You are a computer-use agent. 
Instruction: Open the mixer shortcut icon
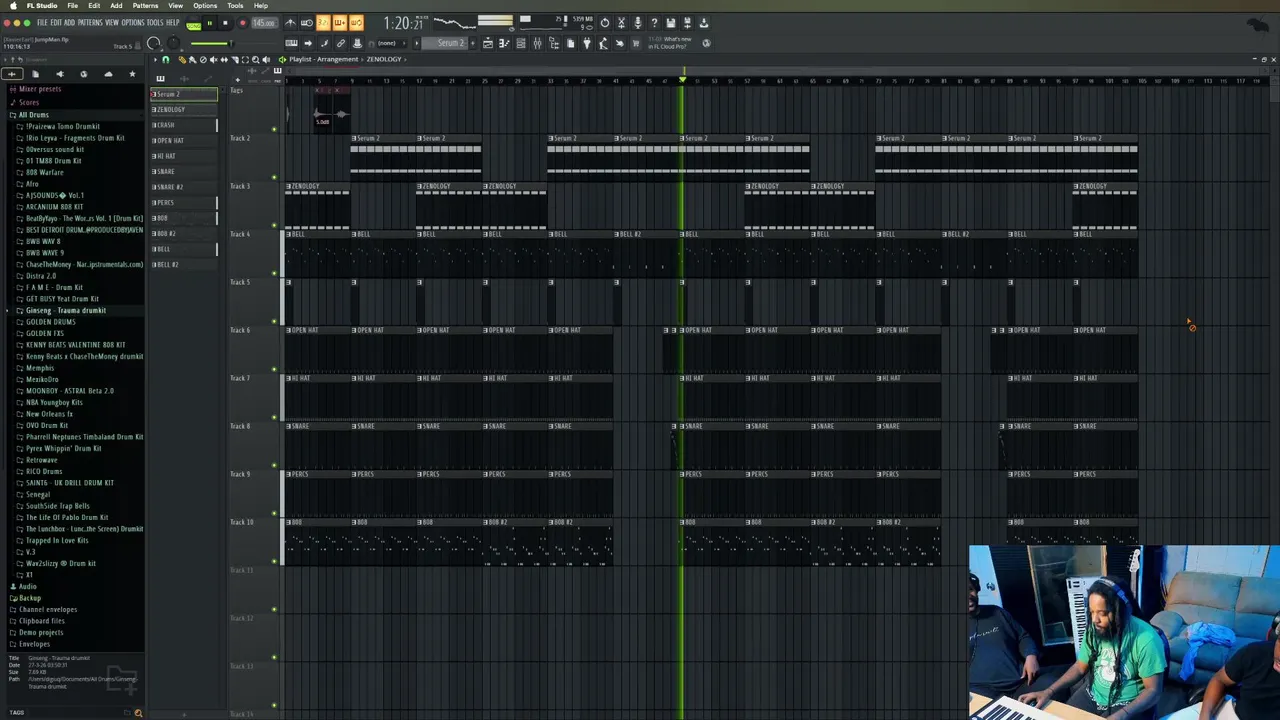pos(537,43)
